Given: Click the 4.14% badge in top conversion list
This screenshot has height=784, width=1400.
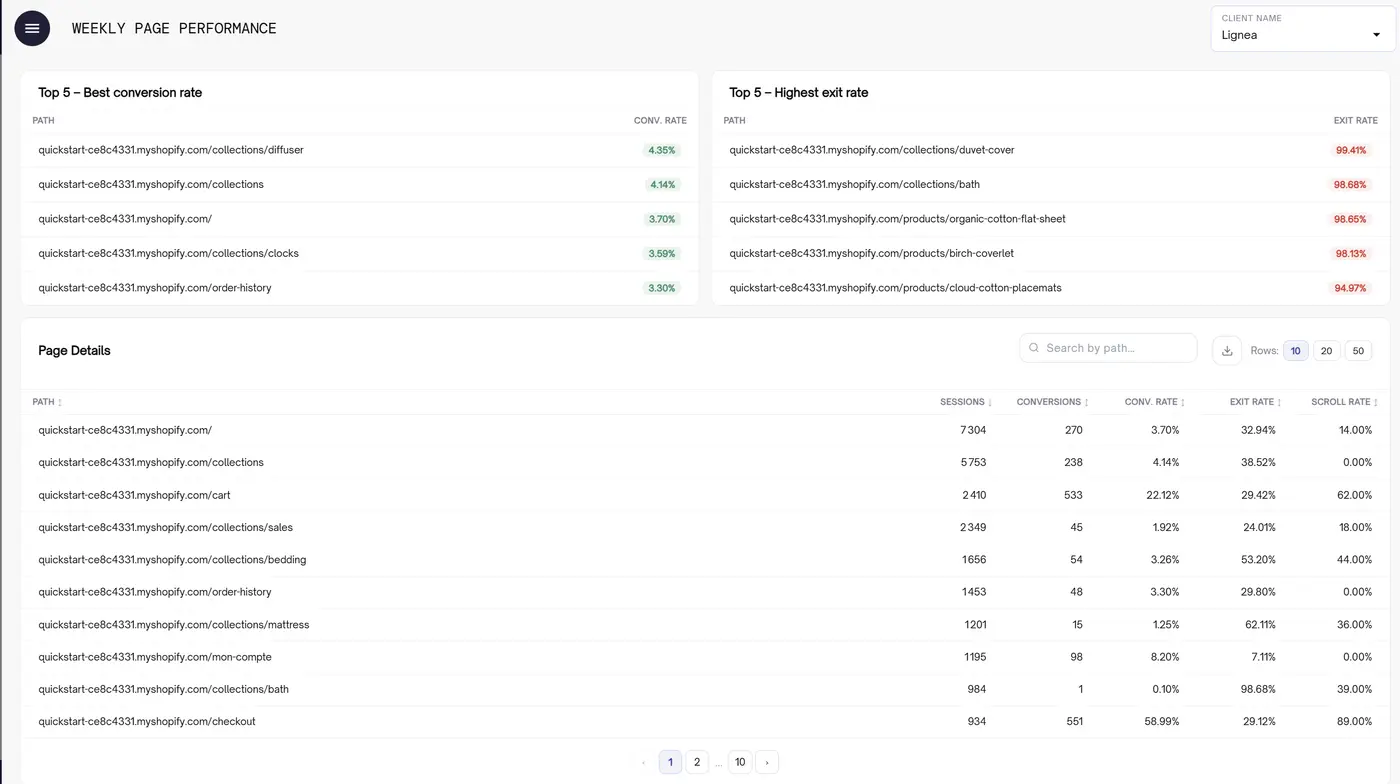Looking at the screenshot, I should 662,185.
